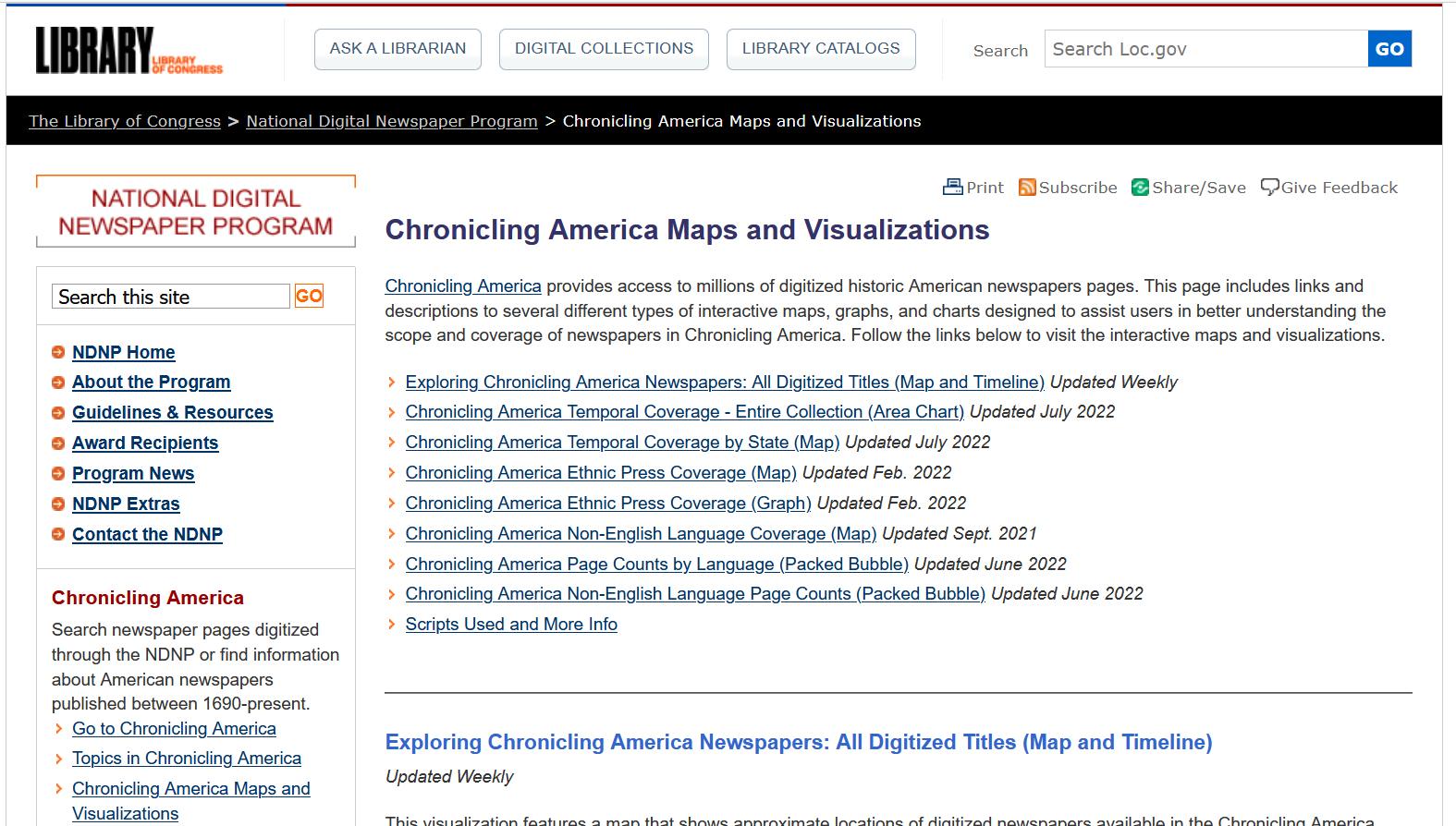Click Print link
The image size is (1456, 826).
click(985, 188)
